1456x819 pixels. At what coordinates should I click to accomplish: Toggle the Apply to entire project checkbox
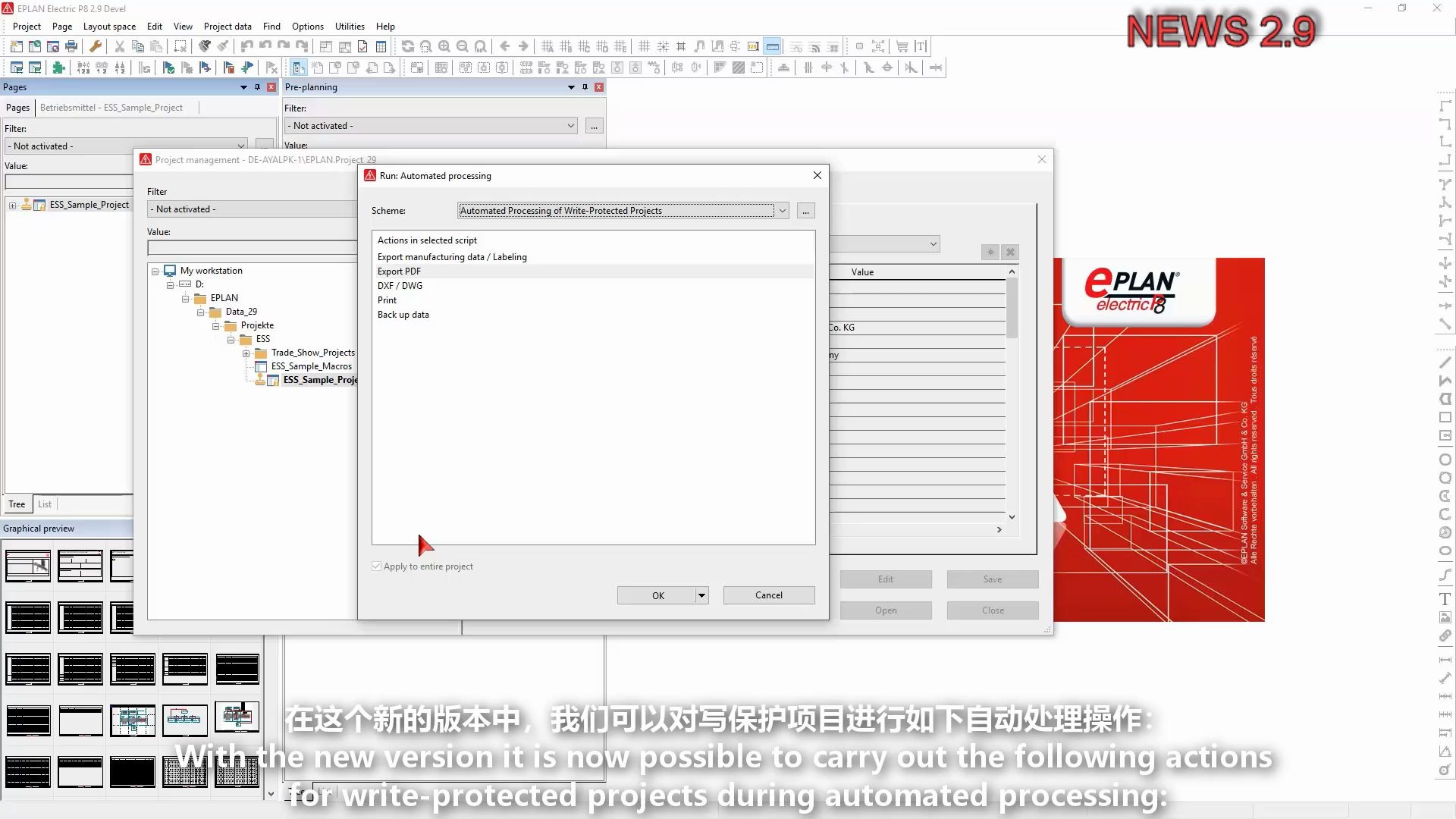(x=377, y=566)
